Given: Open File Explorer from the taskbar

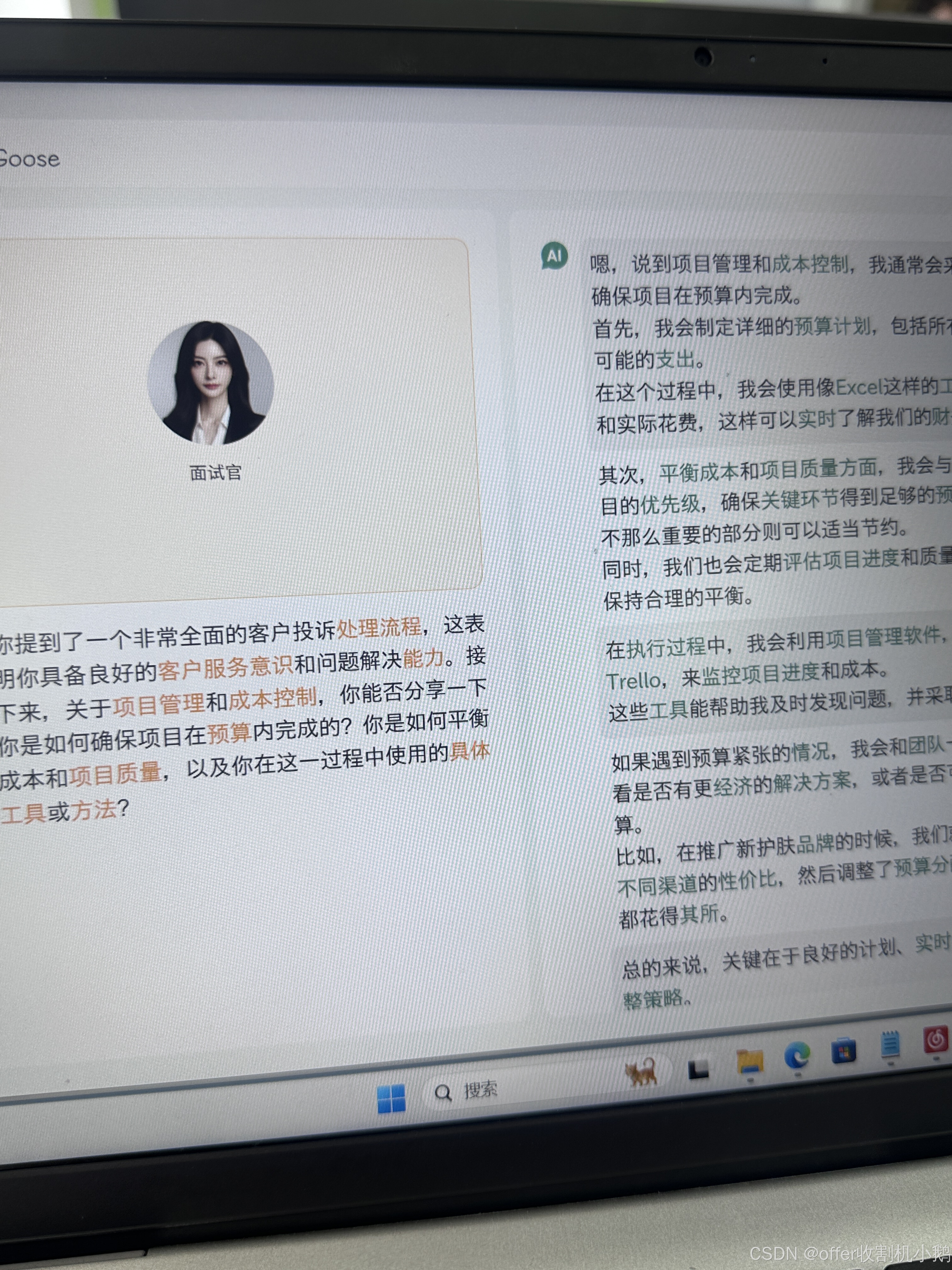Looking at the screenshot, I should click(x=750, y=1061).
